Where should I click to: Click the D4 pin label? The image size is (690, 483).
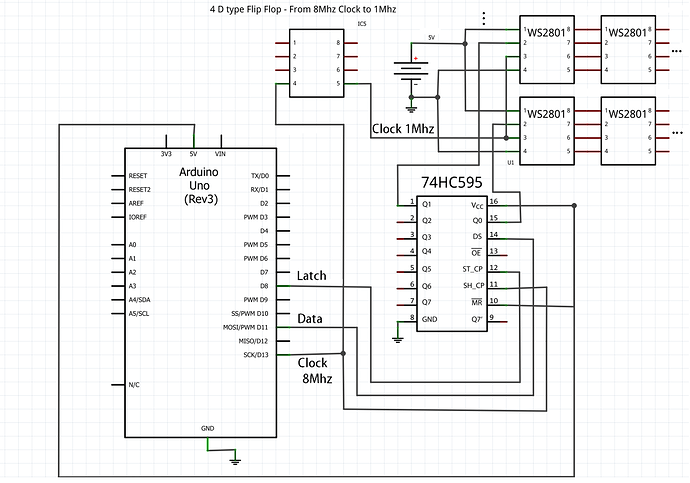[264, 231]
